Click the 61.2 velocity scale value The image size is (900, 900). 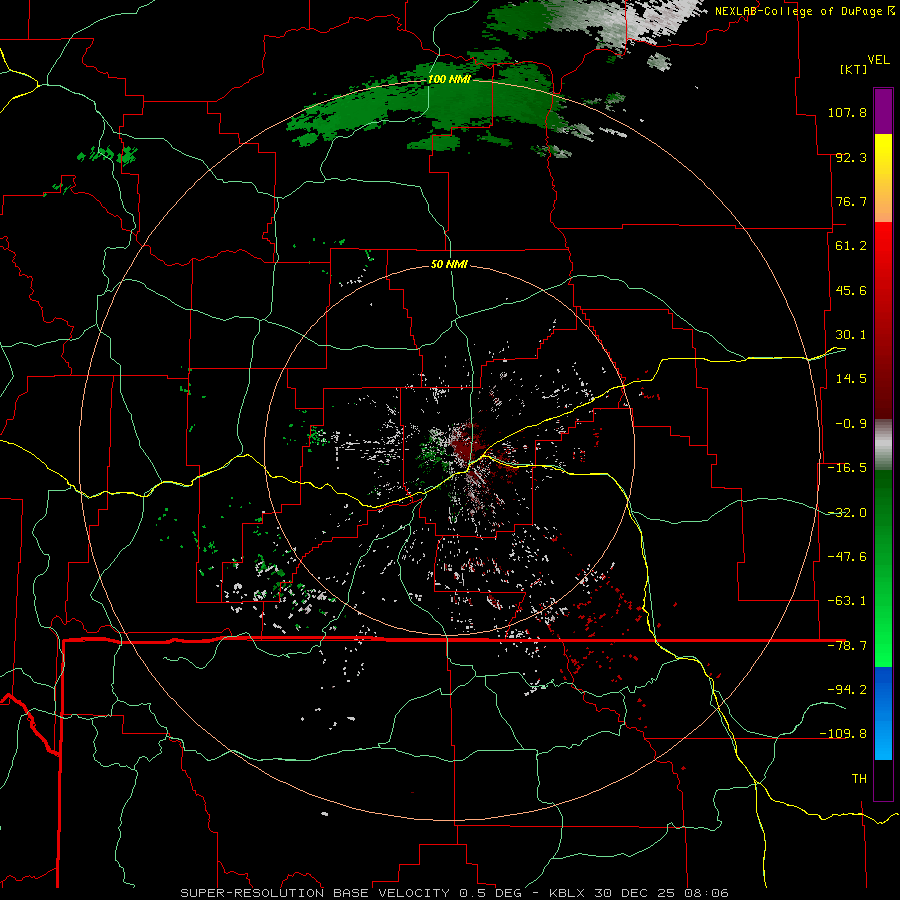[851, 246]
